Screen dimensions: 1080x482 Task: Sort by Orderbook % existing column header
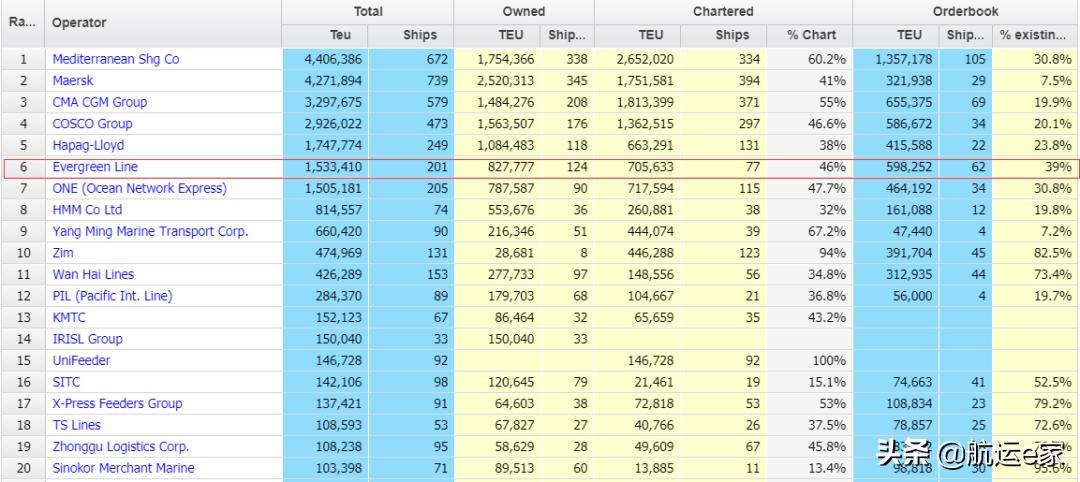[1034, 35]
